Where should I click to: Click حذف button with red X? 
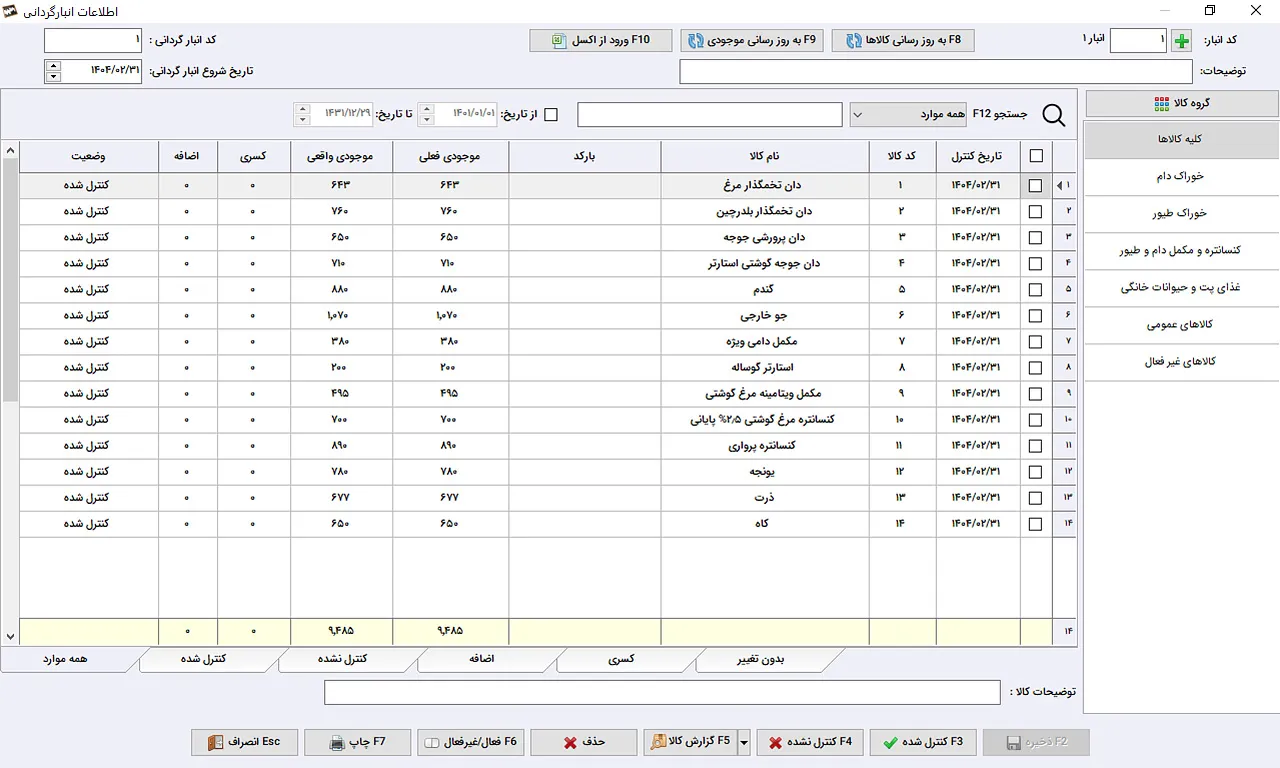584,742
